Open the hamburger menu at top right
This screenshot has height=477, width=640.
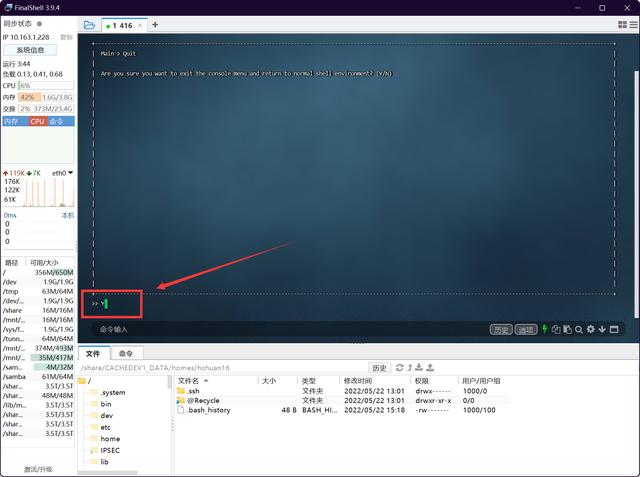pyautogui.click(x=633, y=25)
